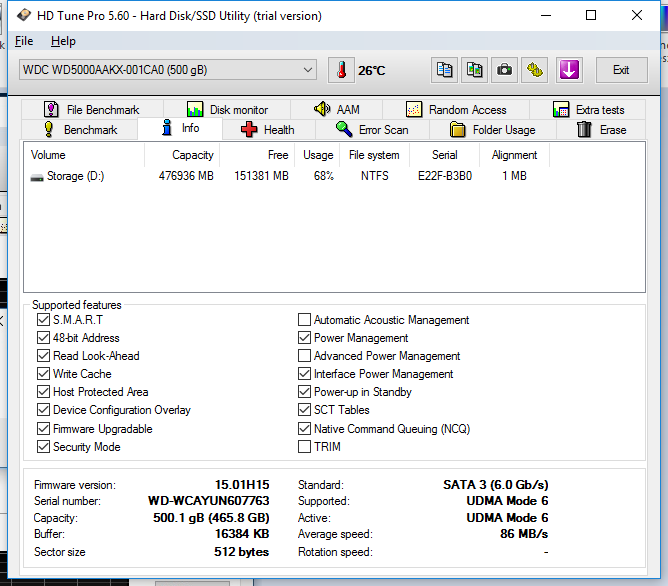
Task: Open the Folder Usage tab
Action: tap(492, 129)
